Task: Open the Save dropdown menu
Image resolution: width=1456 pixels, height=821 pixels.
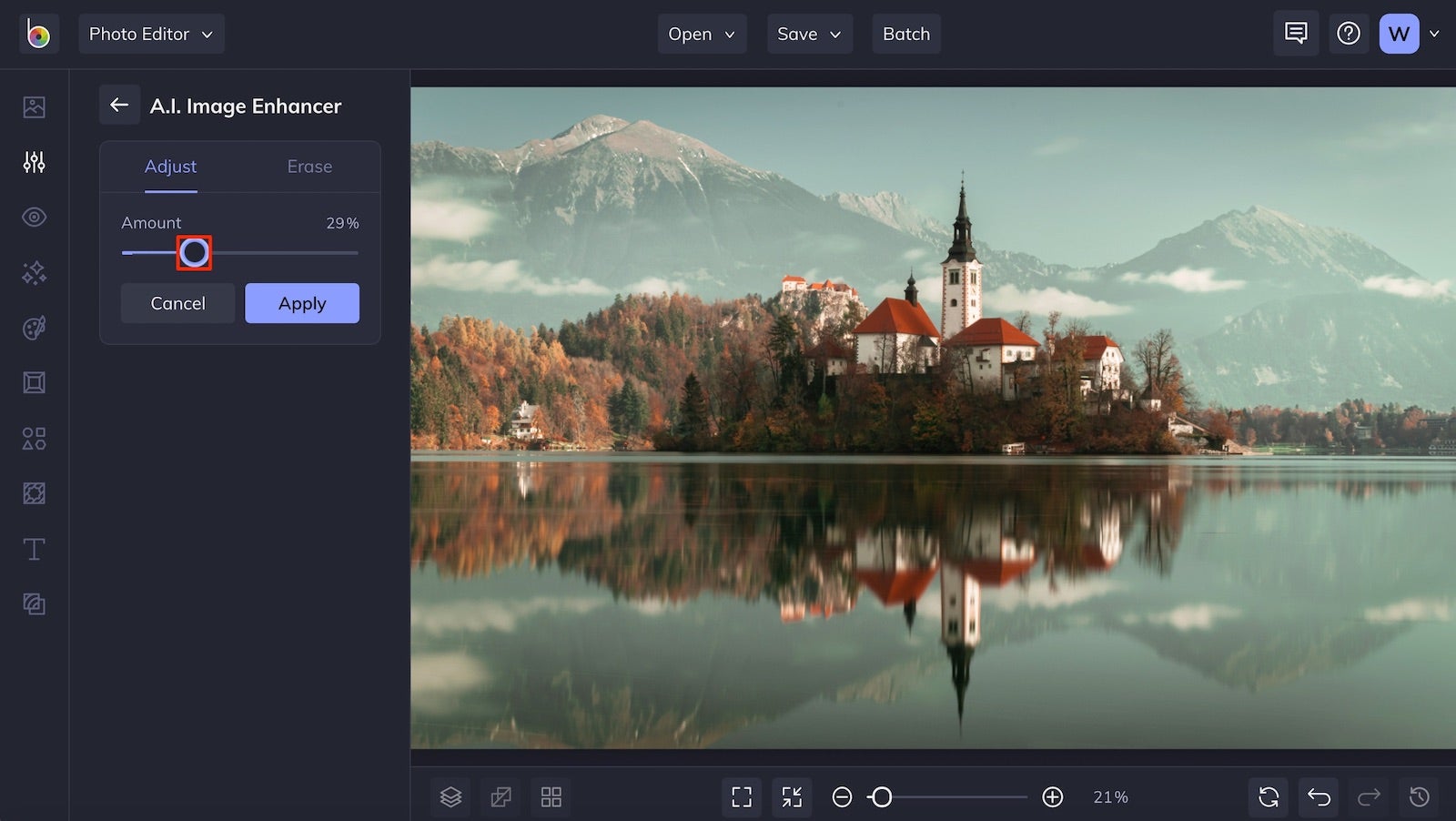Action: tap(809, 34)
